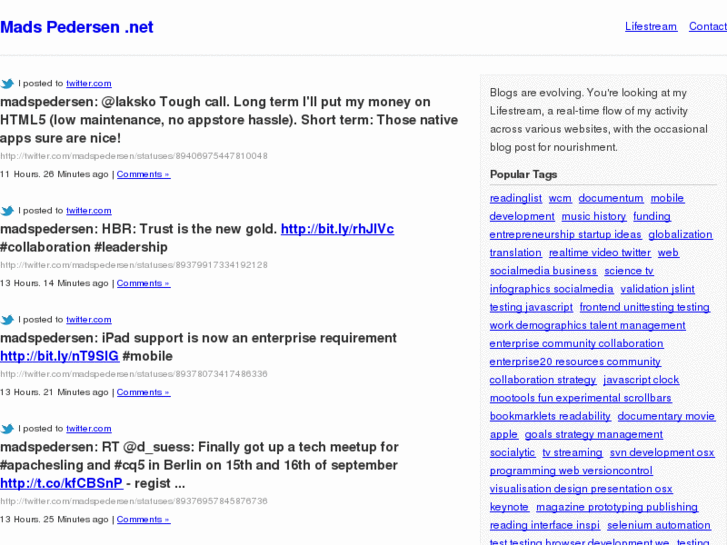View Comments on the 11 Hours, 26 Minutes ago post
This screenshot has width=727, height=545.
(143, 174)
